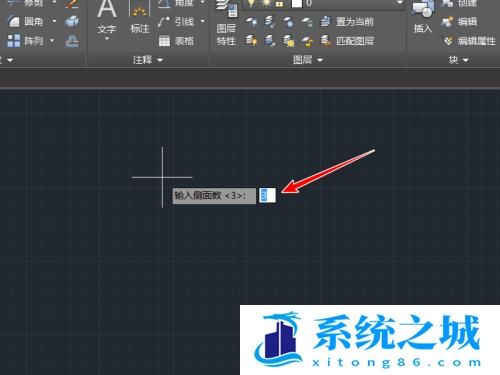Select the 阵列 (Array) tool
Screen dimensions: 500x375
coord(26,41)
